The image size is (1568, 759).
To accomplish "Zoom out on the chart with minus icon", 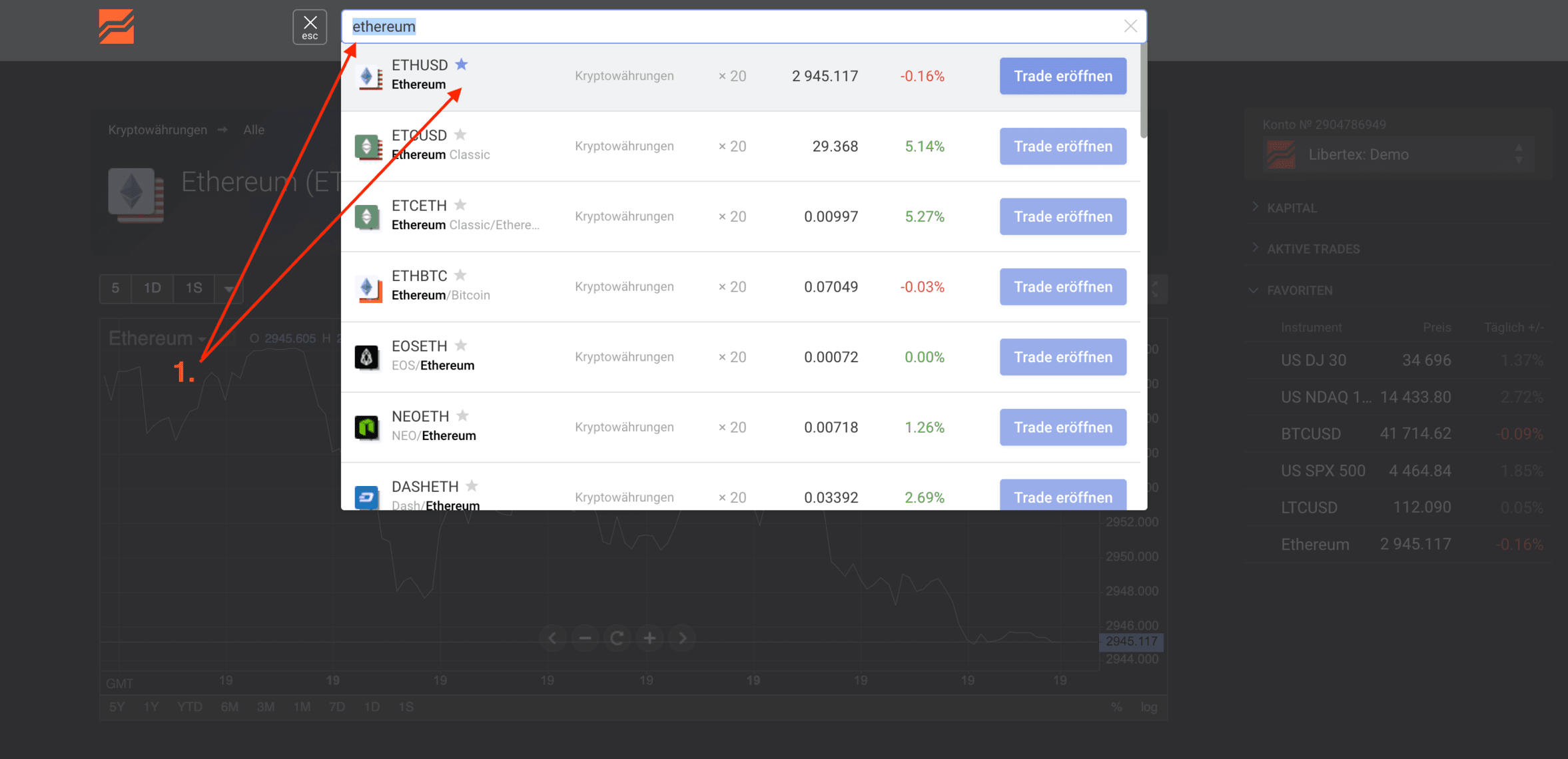I will (x=584, y=638).
